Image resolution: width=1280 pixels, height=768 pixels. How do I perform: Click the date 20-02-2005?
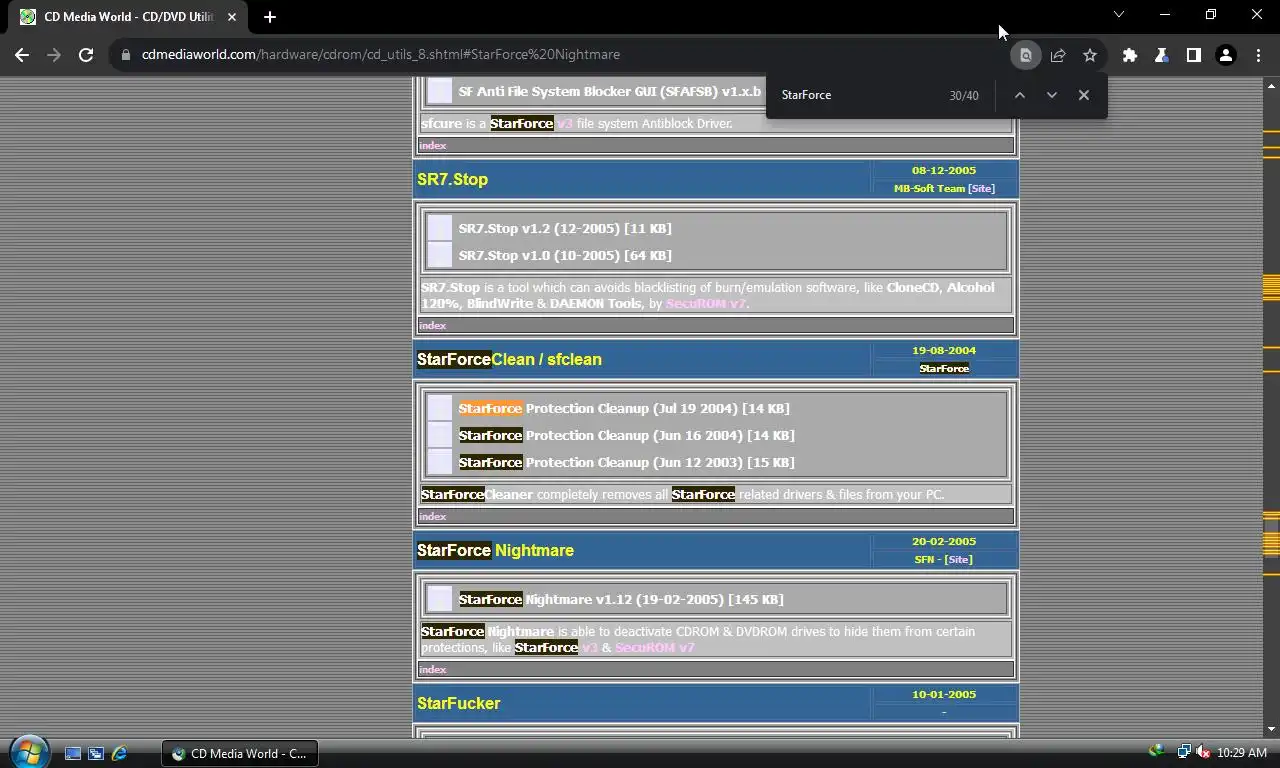944,541
